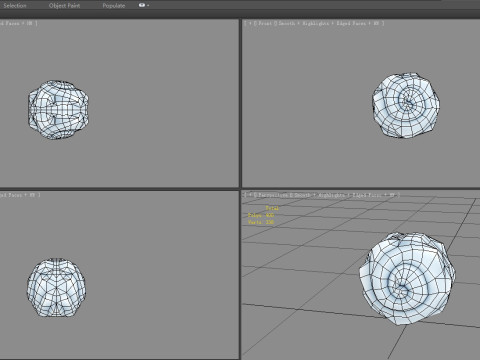Select the mesh in the bottom-left viewport

[56, 287]
